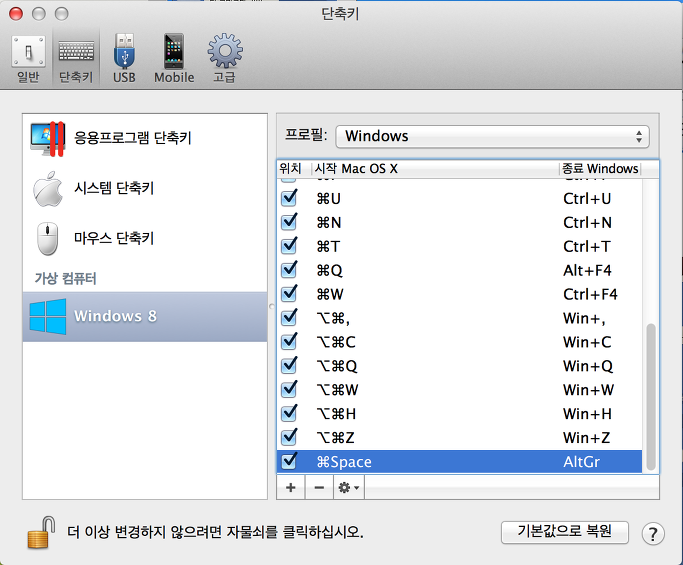Click the ⌘Q Mac shortcut text
This screenshot has width=683, height=565.
330,271
